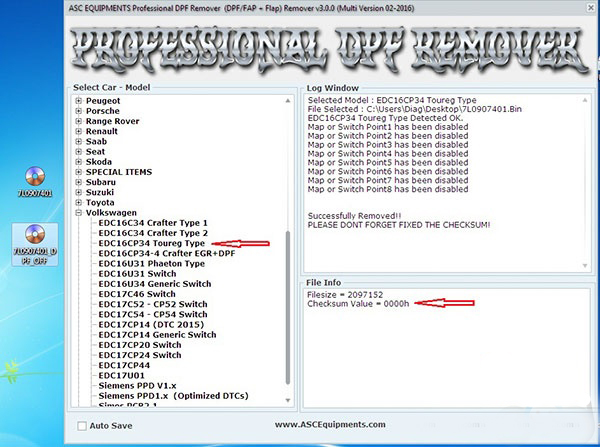Click the Log Window scroll-up arrow
Viewport: 600px width, 447px height.
pyautogui.click(x=585, y=100)
